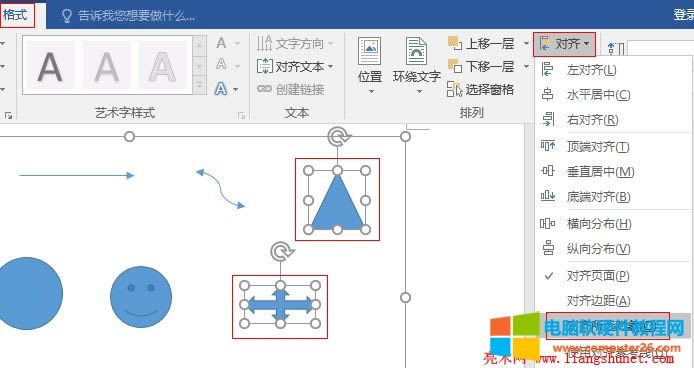
Task: Choose 顶端对齐(T) menu item
Action: 613,146
